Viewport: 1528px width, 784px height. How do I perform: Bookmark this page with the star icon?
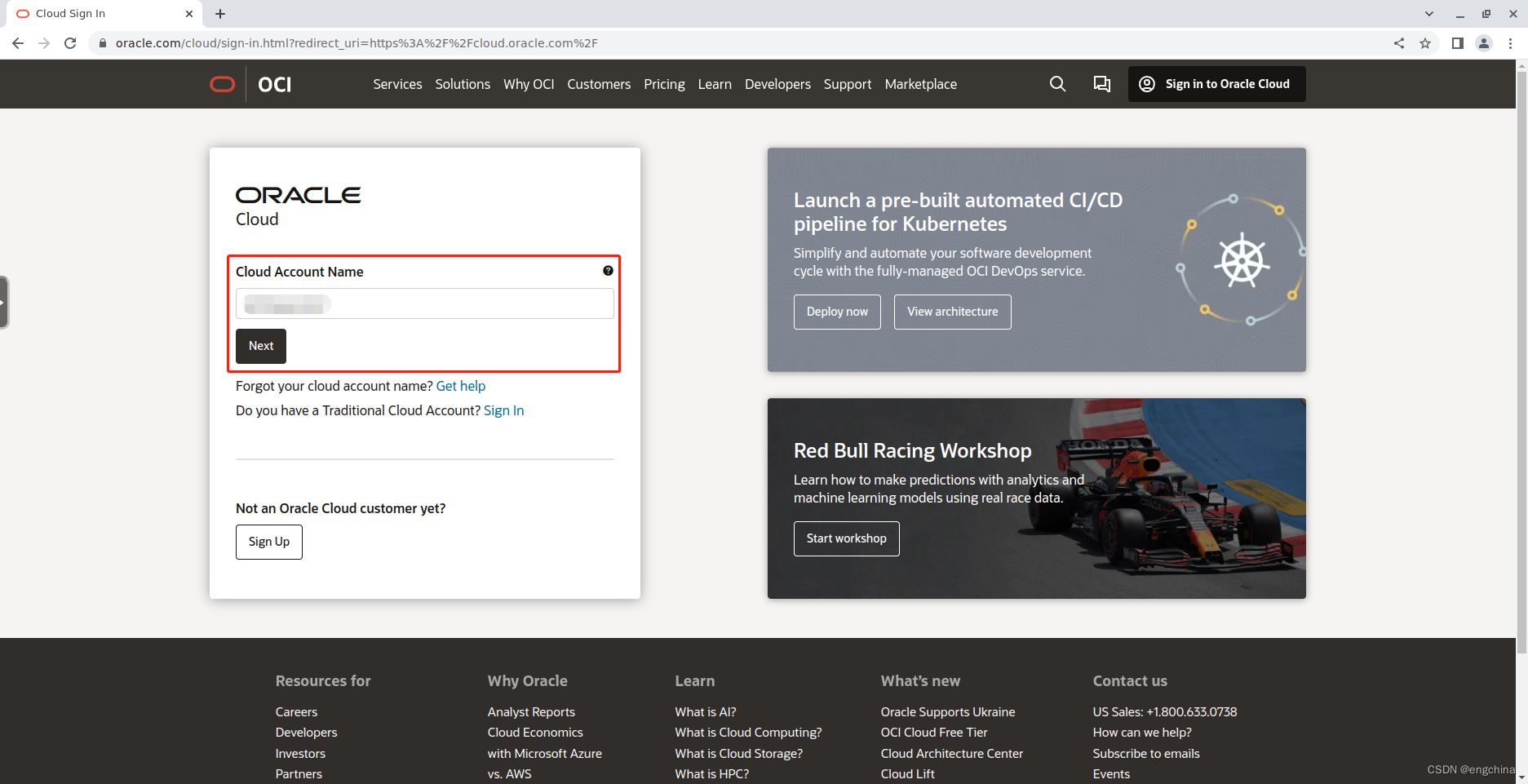1425,43
